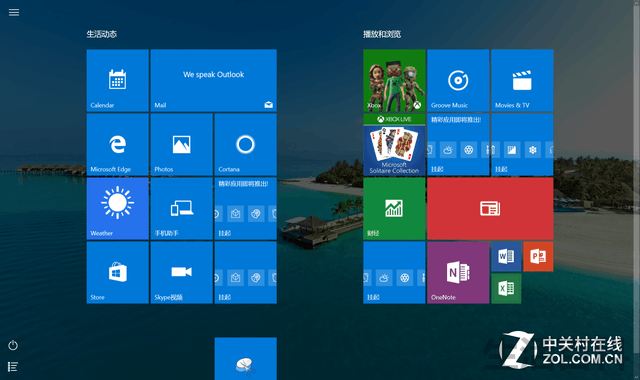
Task: Show the All apps list
Action: [13, 367]
